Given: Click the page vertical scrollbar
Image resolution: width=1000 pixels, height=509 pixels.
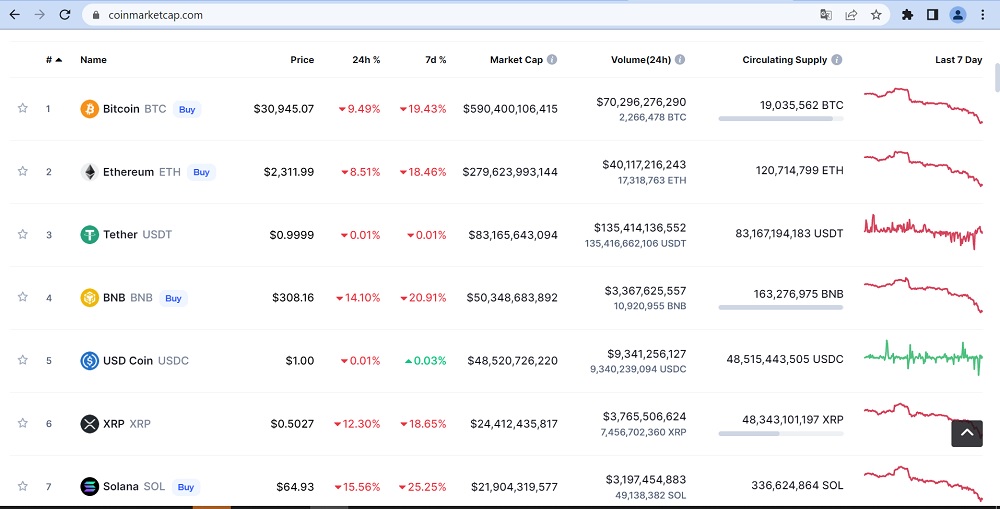Looking at the screenshot, I should [x=997, y=76].
